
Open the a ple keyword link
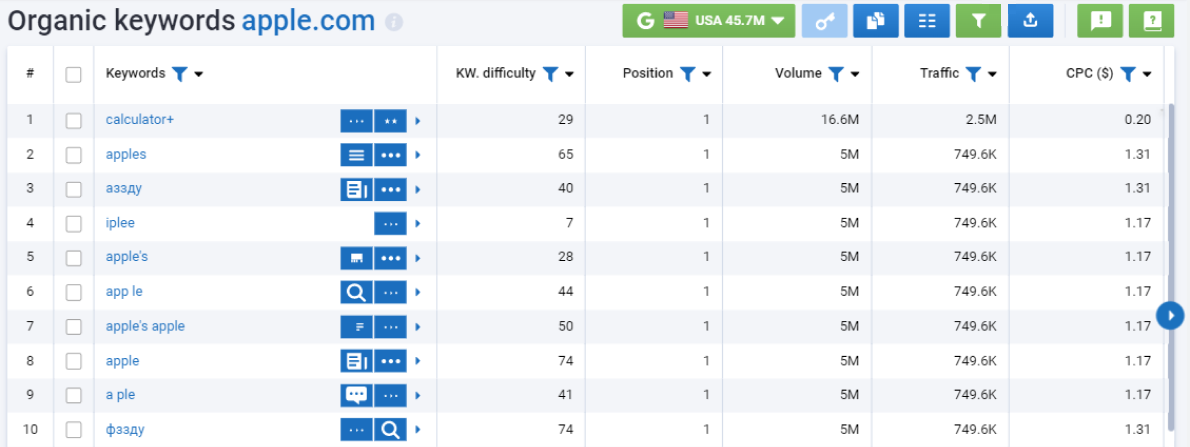121,395
